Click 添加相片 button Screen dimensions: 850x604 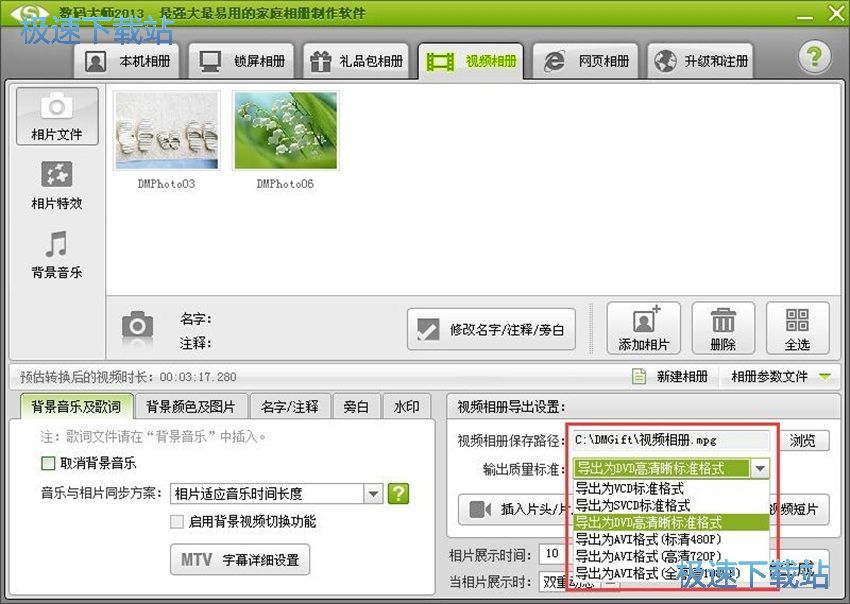click(x=643, y=328)
